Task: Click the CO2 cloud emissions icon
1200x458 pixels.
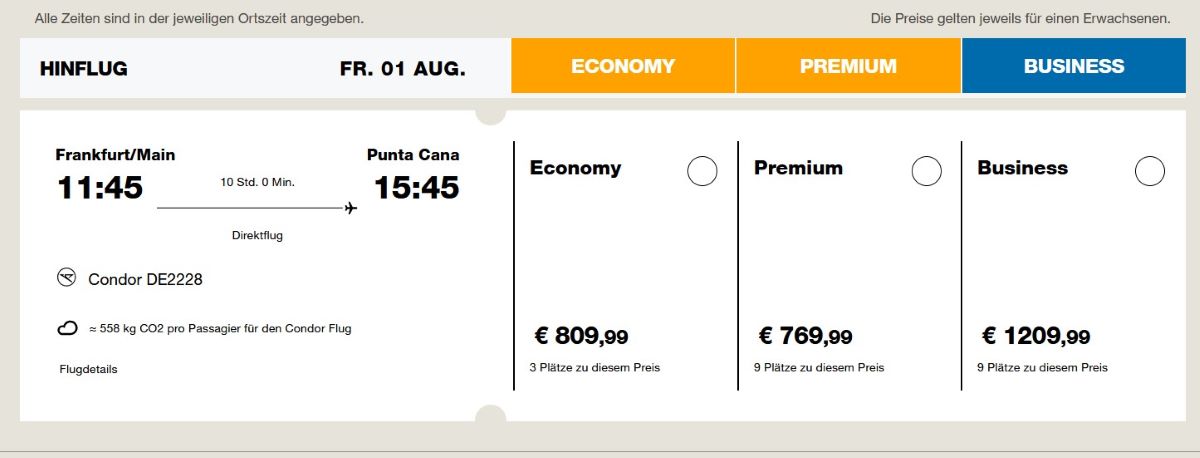Action: (68, 328)
